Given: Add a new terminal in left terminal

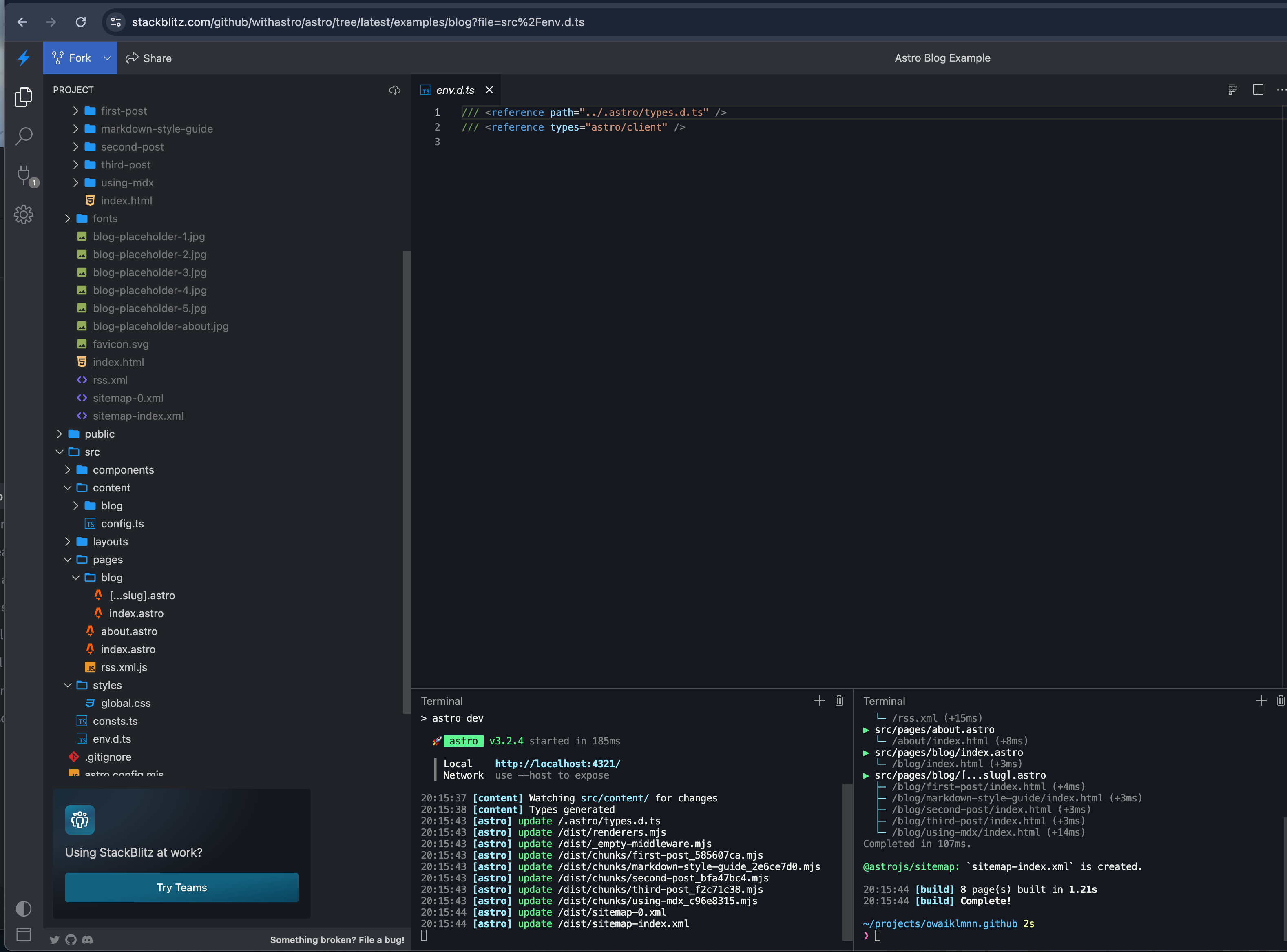Looking at the screenshot, I should [819, 700].
